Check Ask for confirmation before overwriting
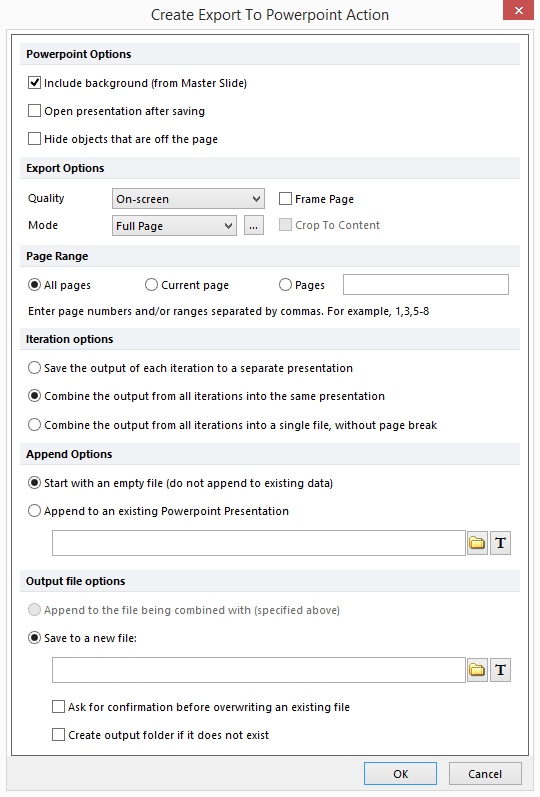This screenshot has height=797, width=540. tap(58, 707)
